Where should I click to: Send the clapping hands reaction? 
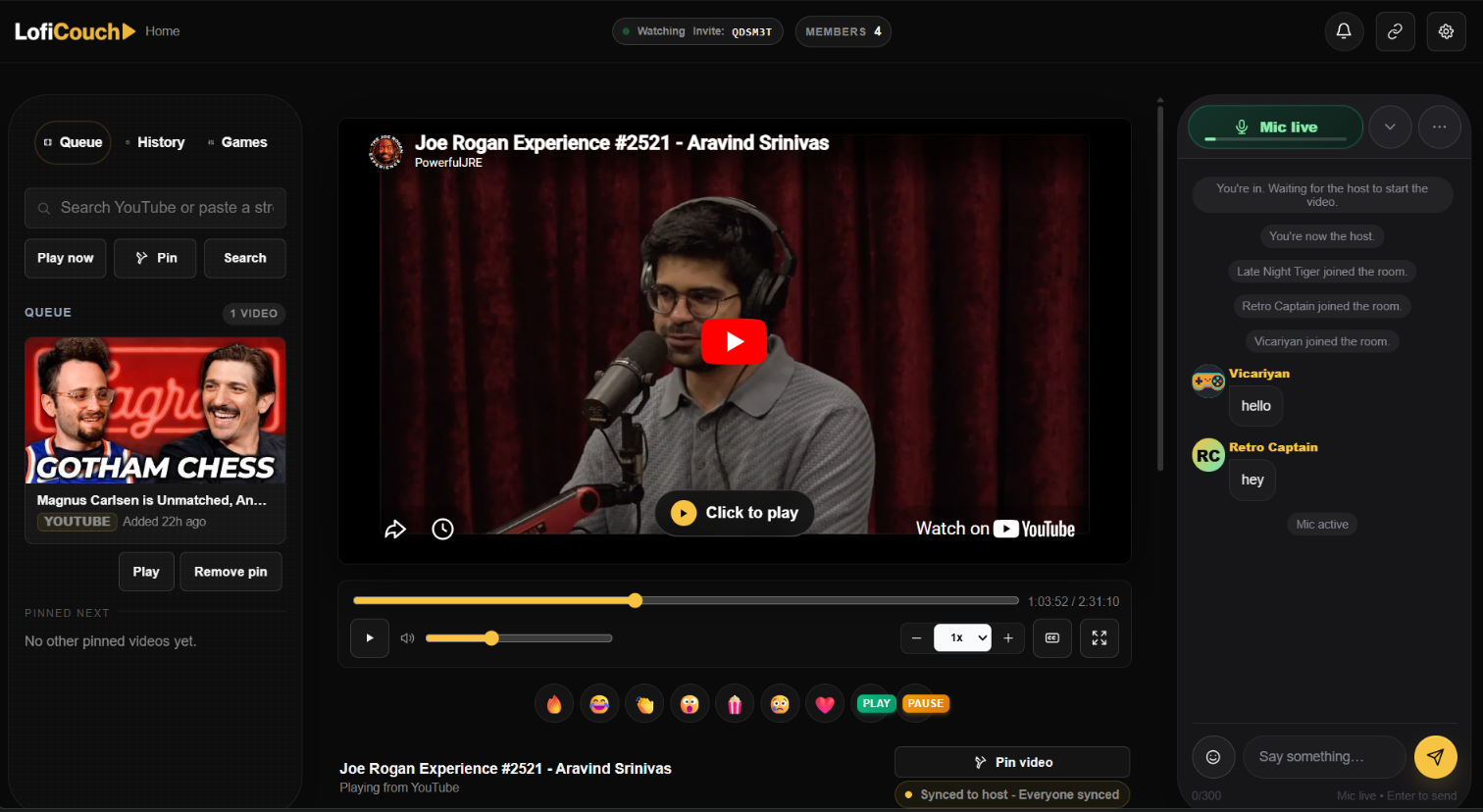pyautogui.click(x=644, y=704)
